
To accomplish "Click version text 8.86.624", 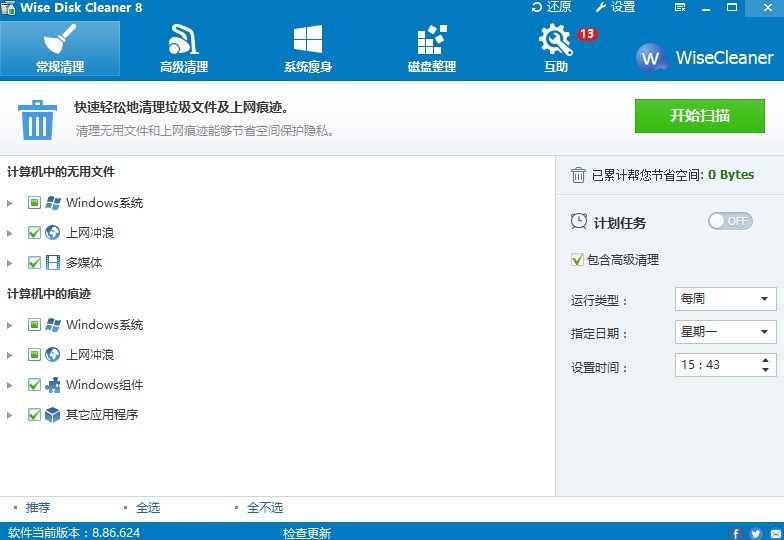I will [116, 532].
